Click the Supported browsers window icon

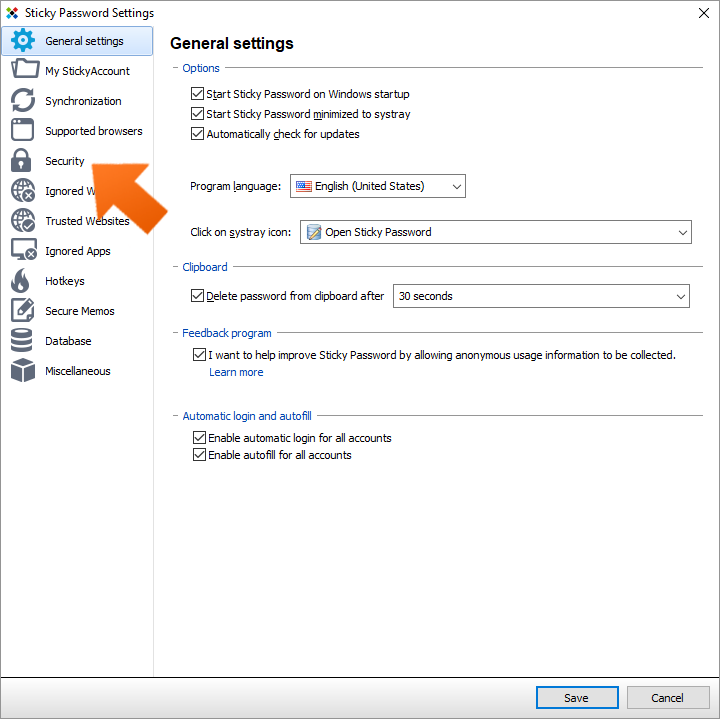pyautogui.click(x=22, y=130)
